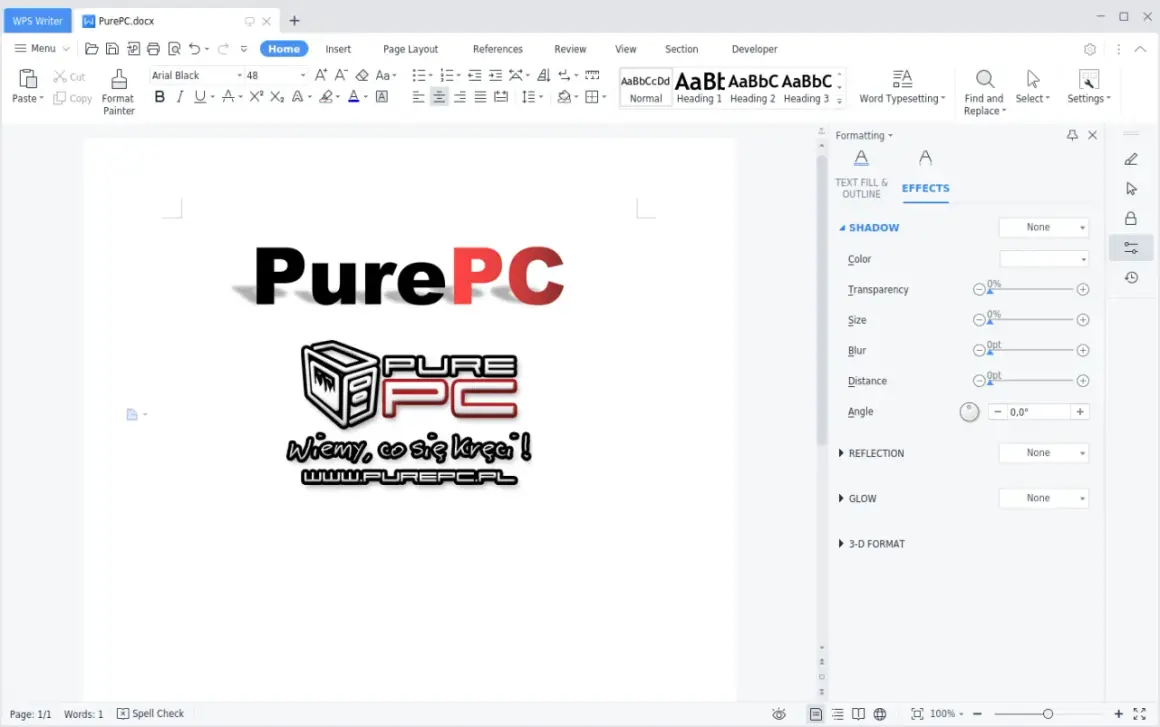Switch to Outline view icon

point(837,714)
